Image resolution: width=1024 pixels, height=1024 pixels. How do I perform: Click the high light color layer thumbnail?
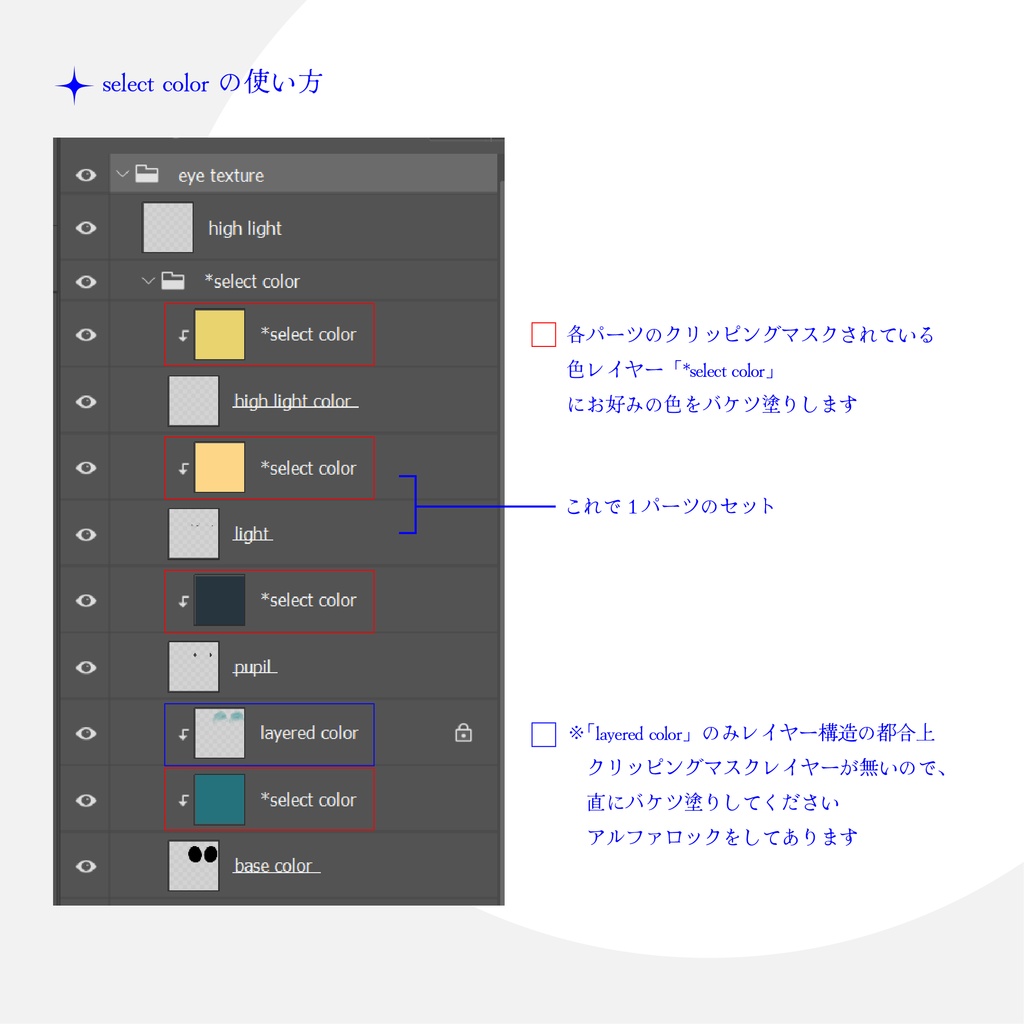coord(194,401)
